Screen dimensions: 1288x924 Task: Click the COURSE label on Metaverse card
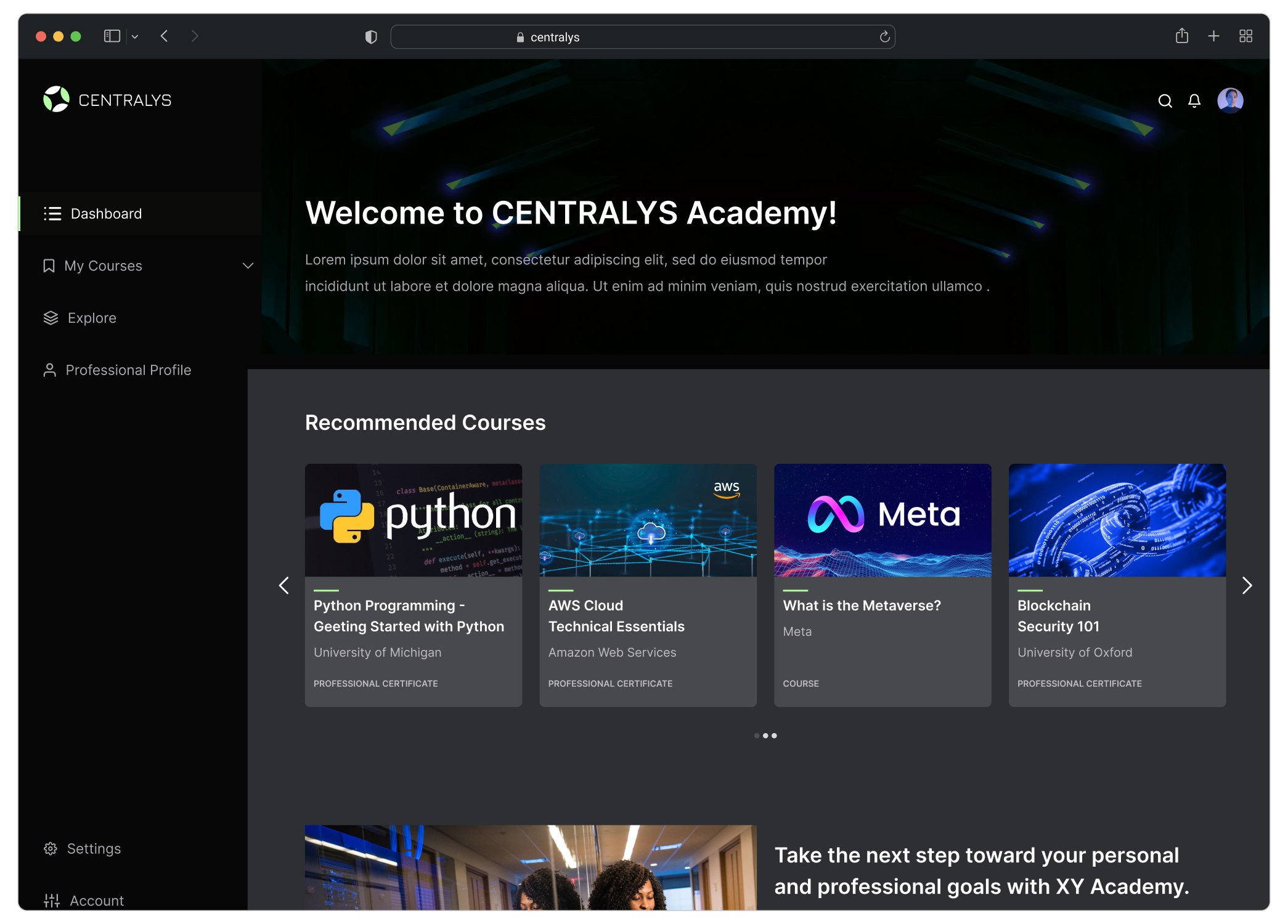(x=801, y=684)
